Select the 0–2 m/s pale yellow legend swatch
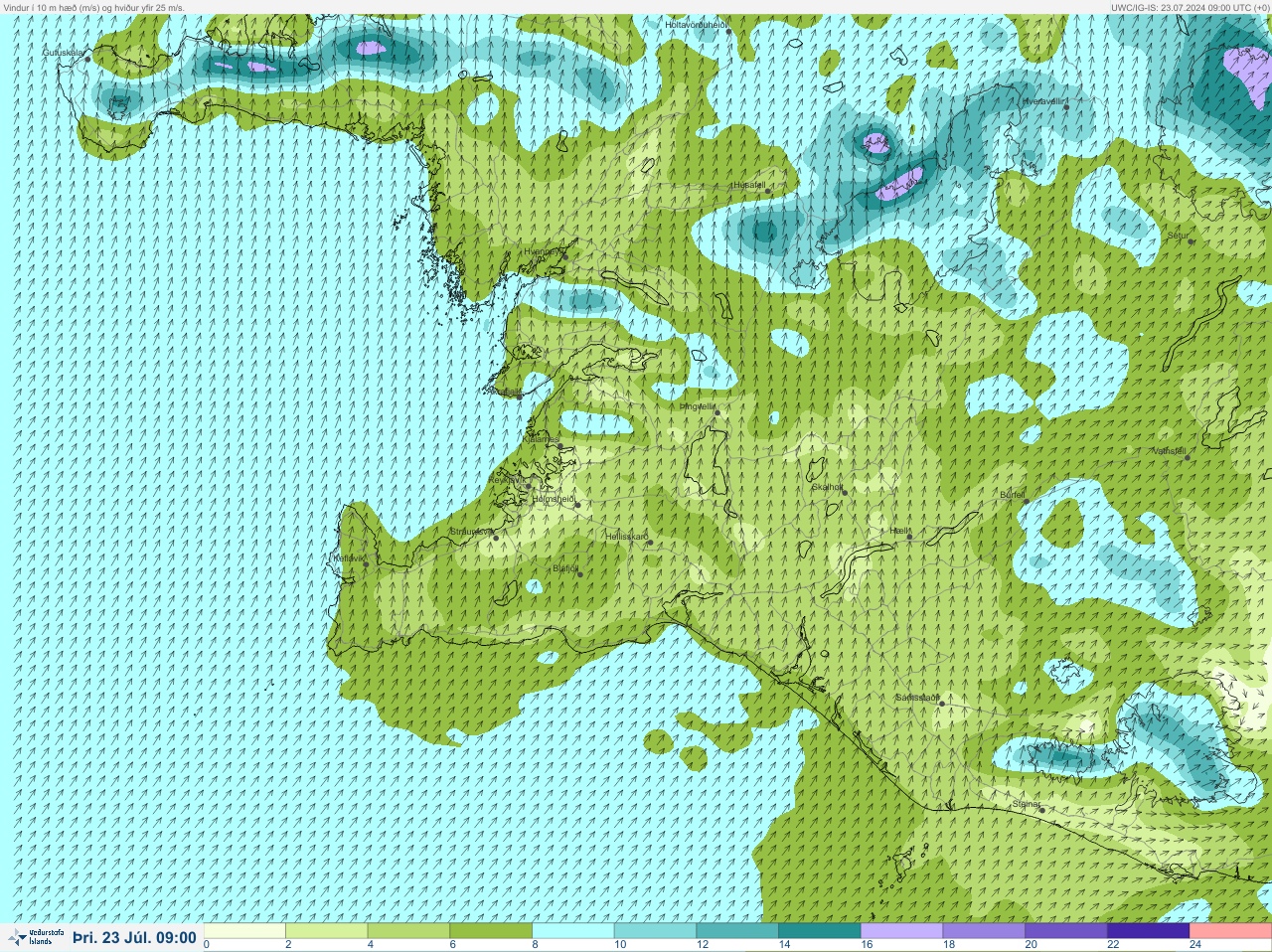This screenshot has height=952, width=1272. tap(244, 931)
